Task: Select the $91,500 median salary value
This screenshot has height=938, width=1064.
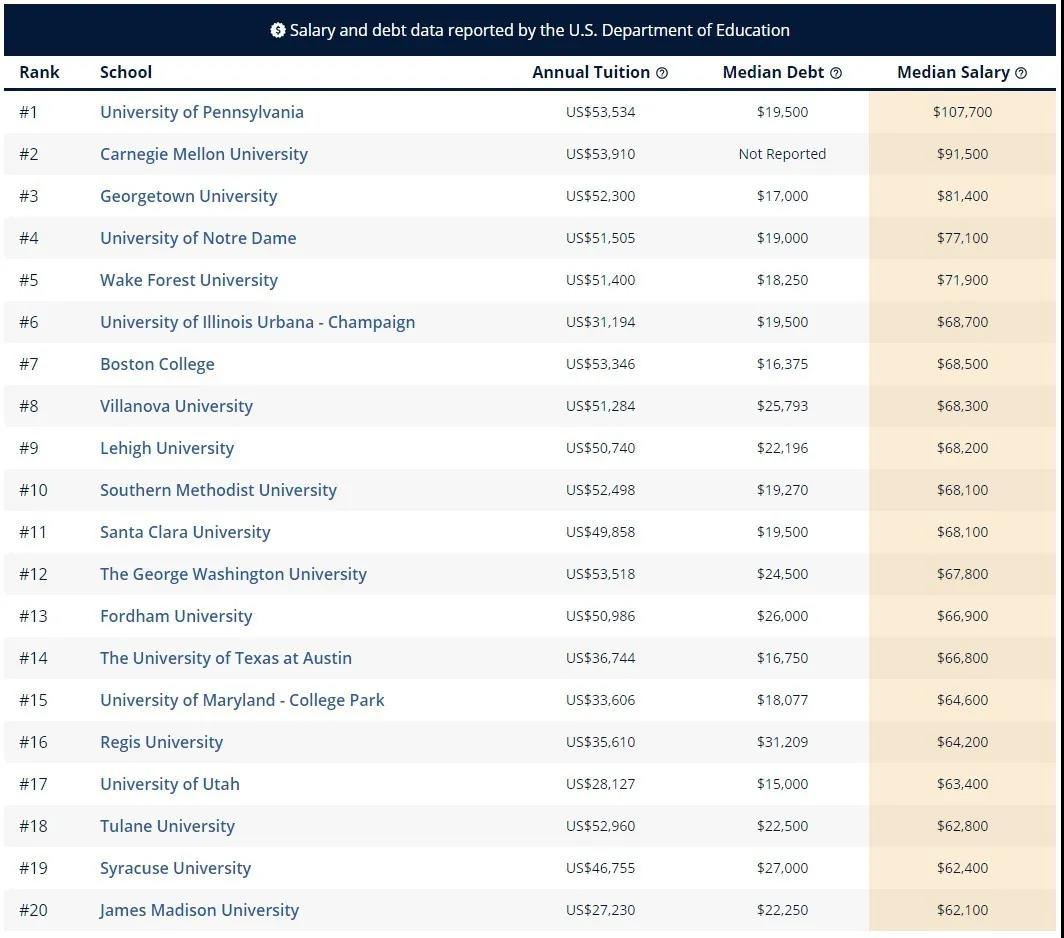Action: point(962,154)
